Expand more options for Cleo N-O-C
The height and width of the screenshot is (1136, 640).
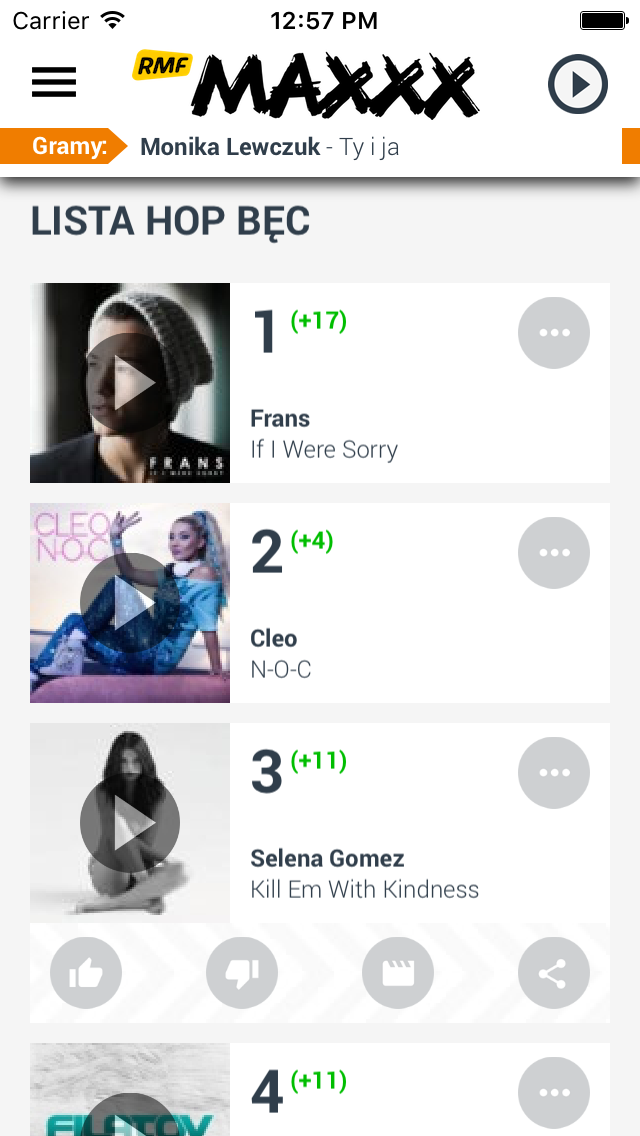[554, 553]
